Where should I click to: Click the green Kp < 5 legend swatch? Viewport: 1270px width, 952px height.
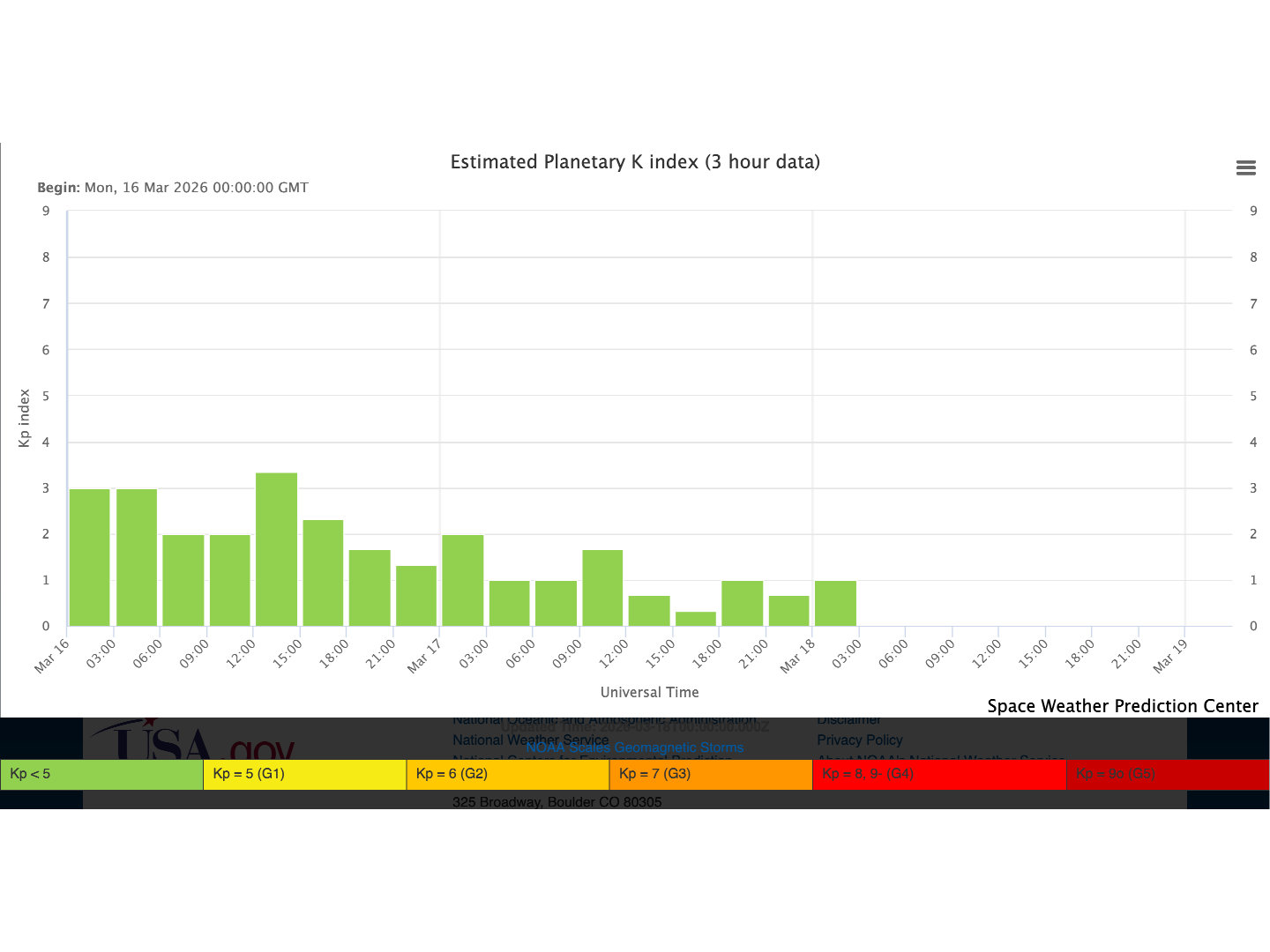coord(101,774)
